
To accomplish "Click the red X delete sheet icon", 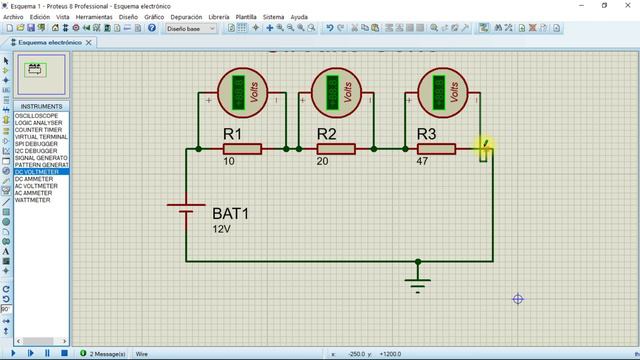I will (532, 28).
